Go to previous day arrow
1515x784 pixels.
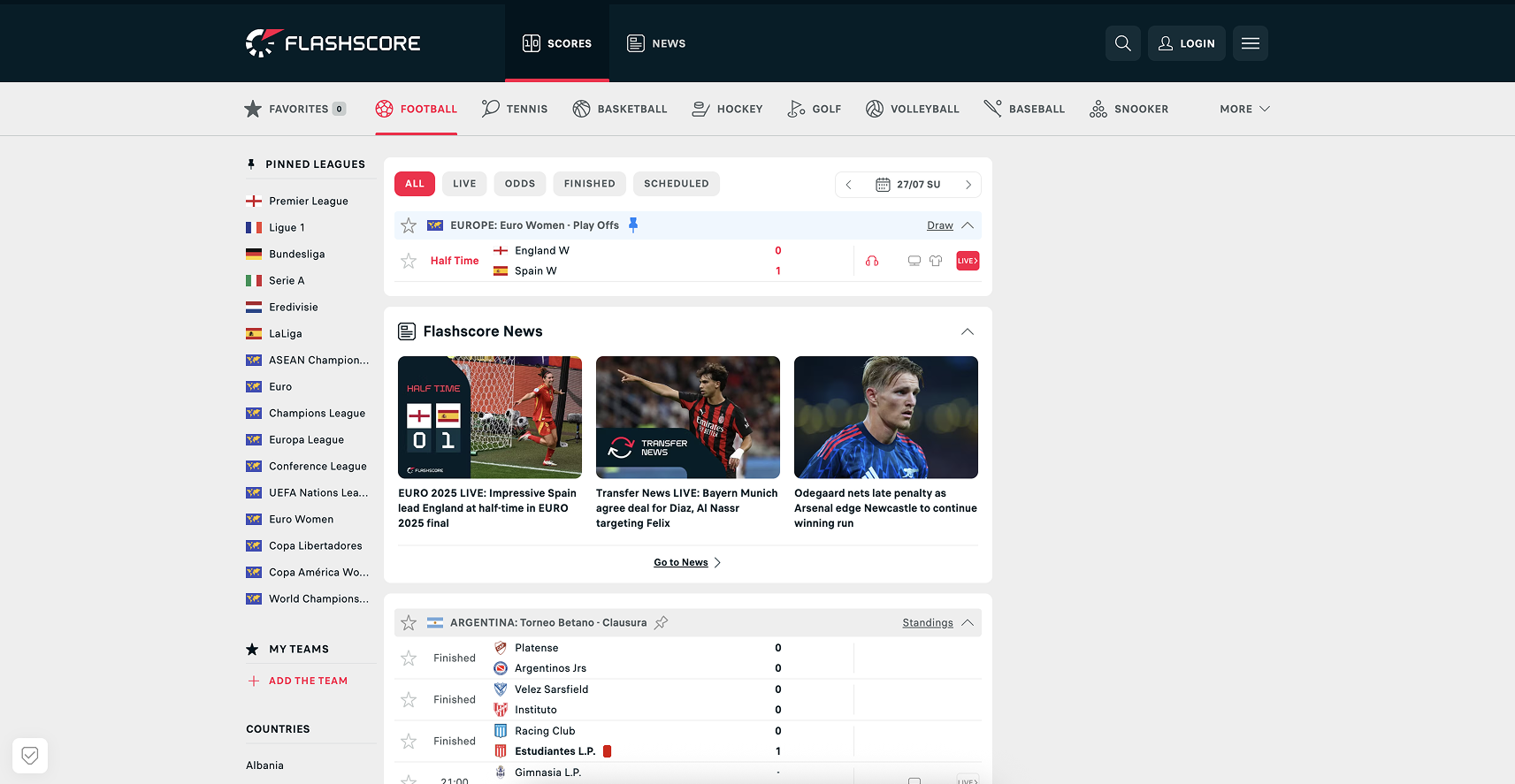point(849,185)
